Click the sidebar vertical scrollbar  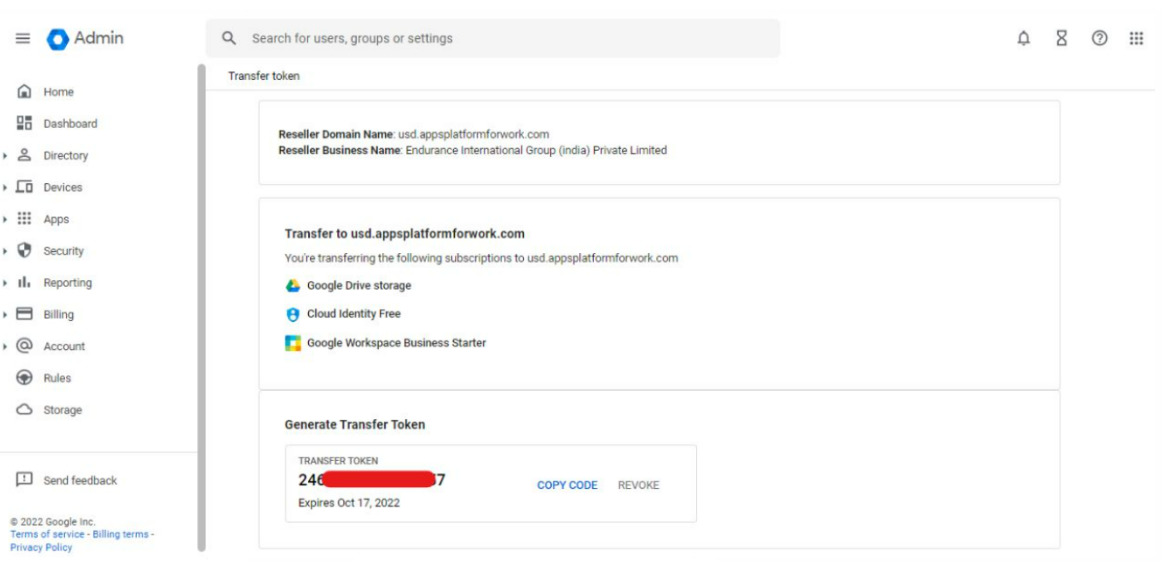201,308
